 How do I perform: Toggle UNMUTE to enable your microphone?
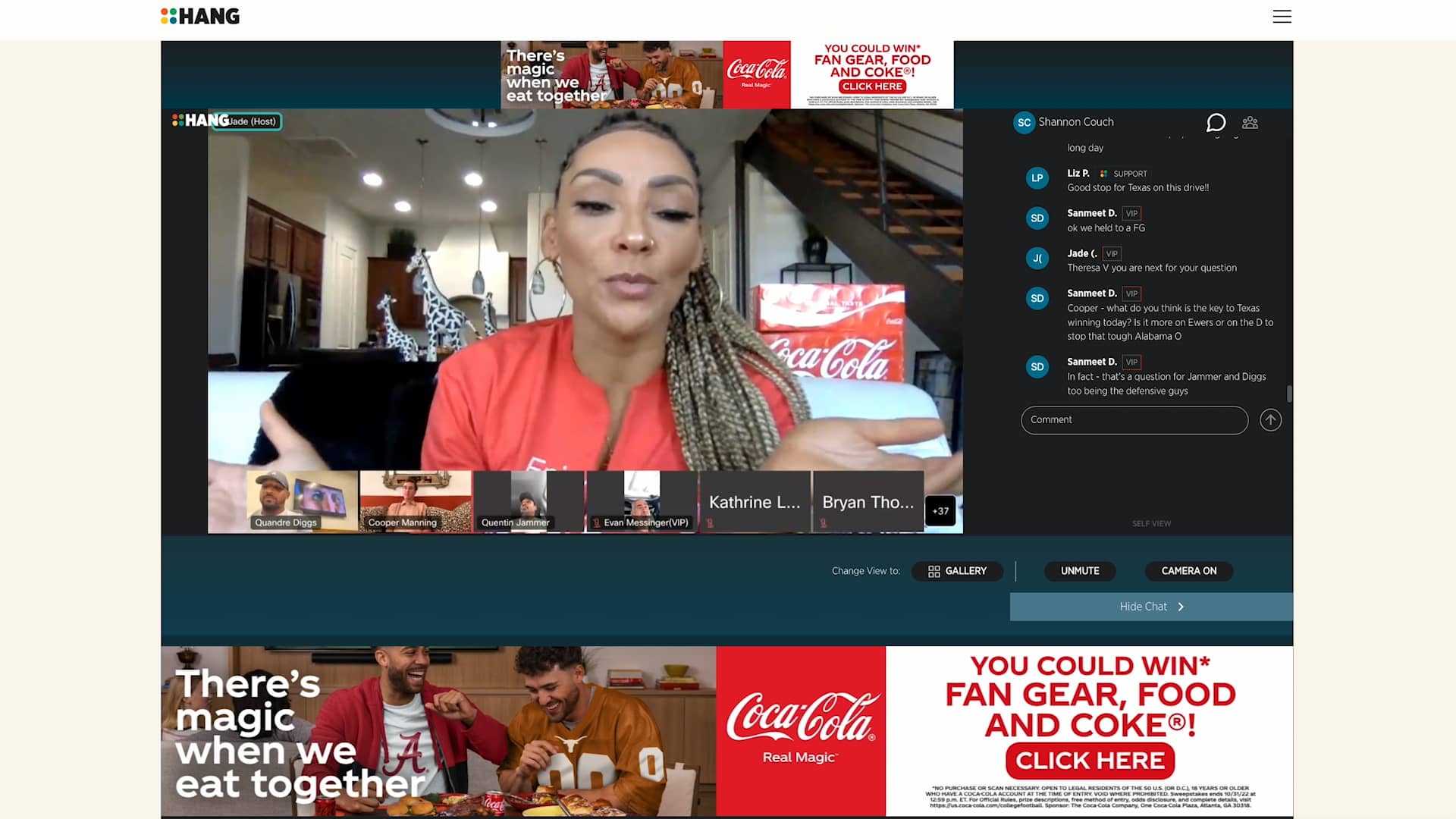pyautogui.click(x=1080, y=571)
